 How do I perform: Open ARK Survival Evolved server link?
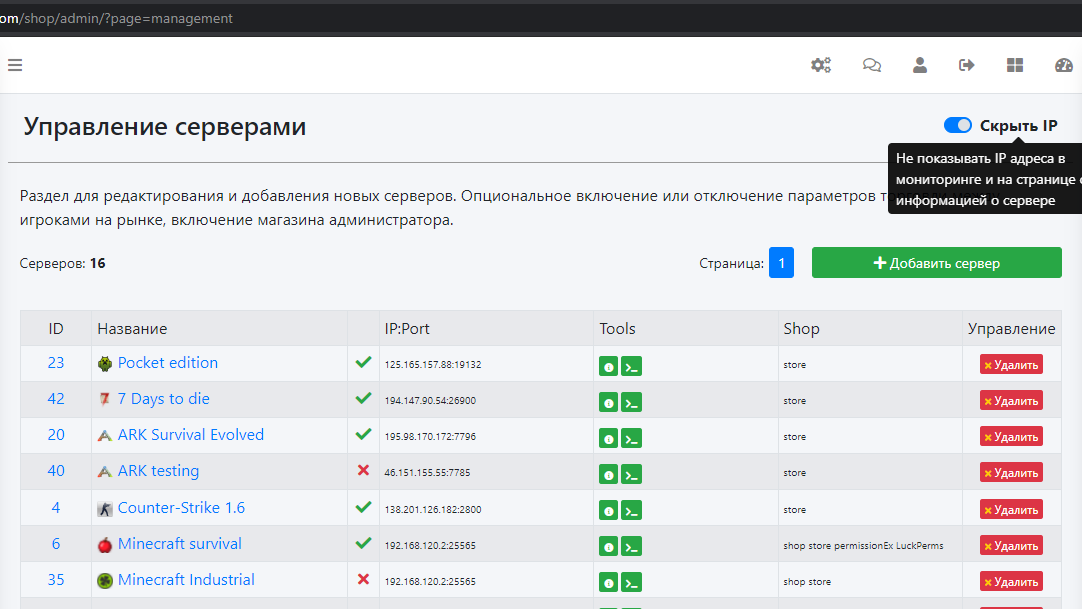[x=190, y=435]
